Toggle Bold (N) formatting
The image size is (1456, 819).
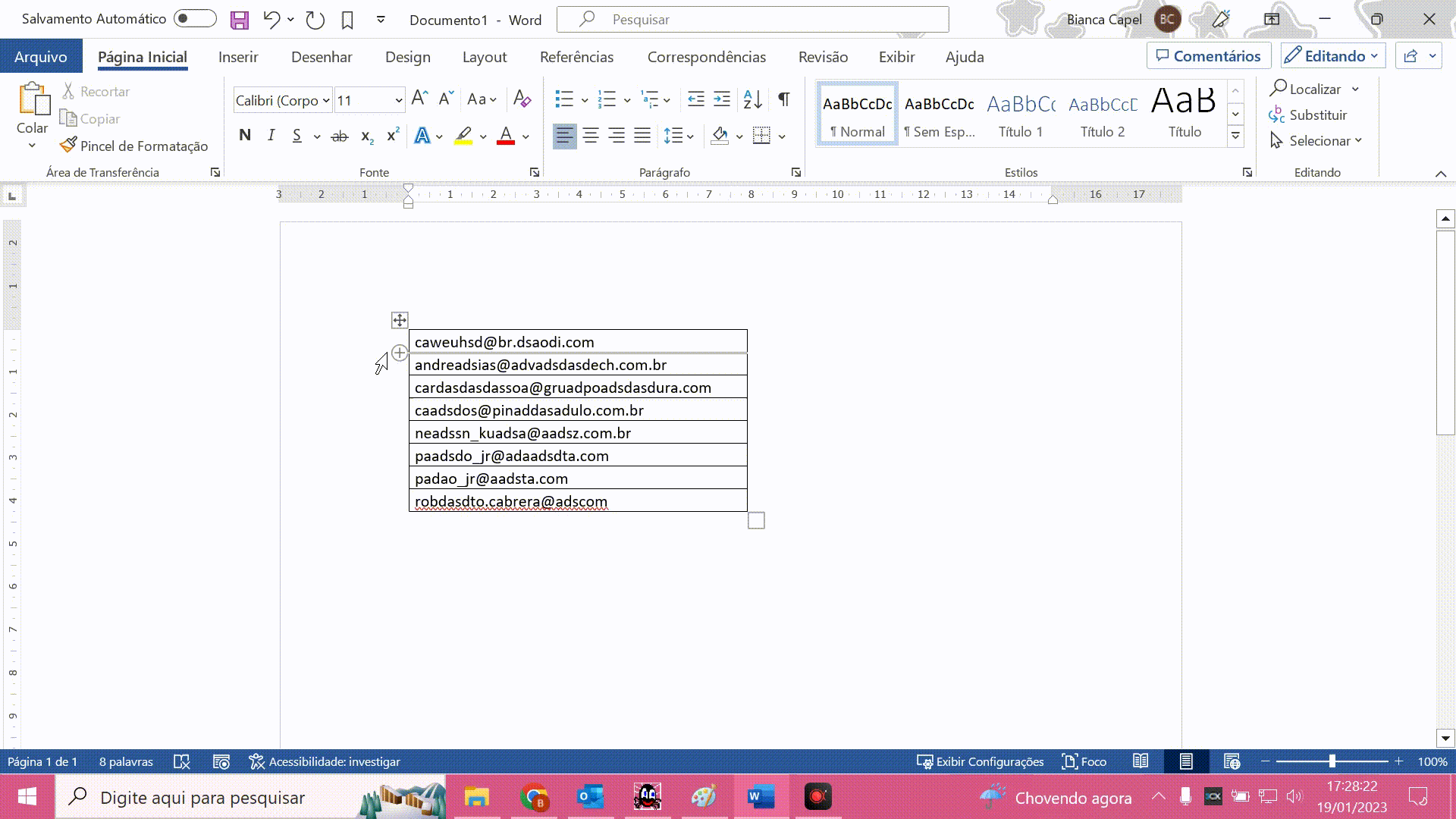[x=244, y=136]
